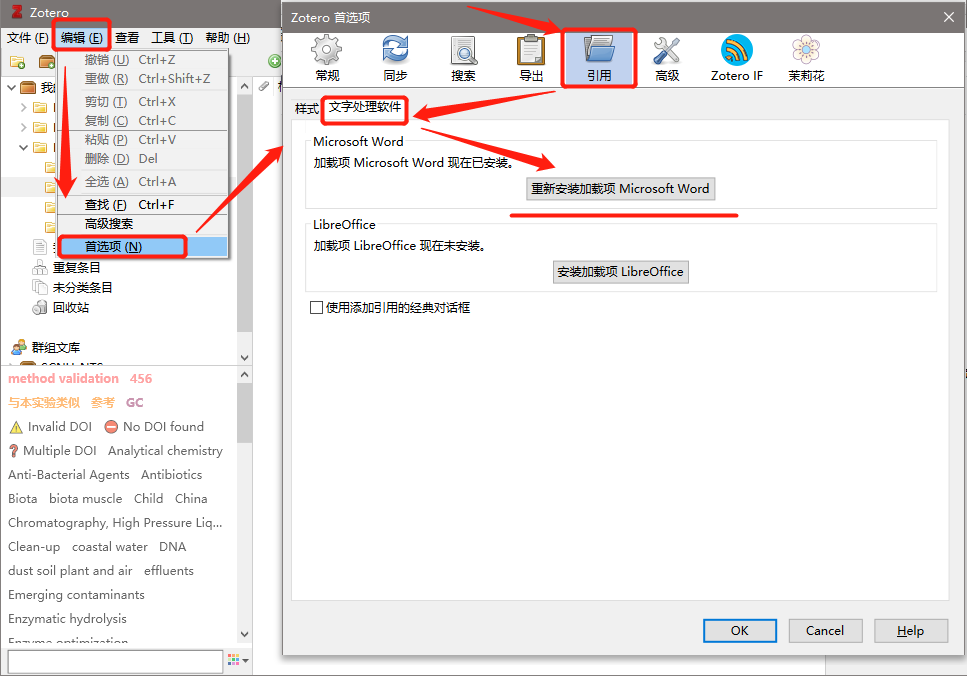Open the Zotero IF preferences pane
967x676 pixels.
(736, 59)
